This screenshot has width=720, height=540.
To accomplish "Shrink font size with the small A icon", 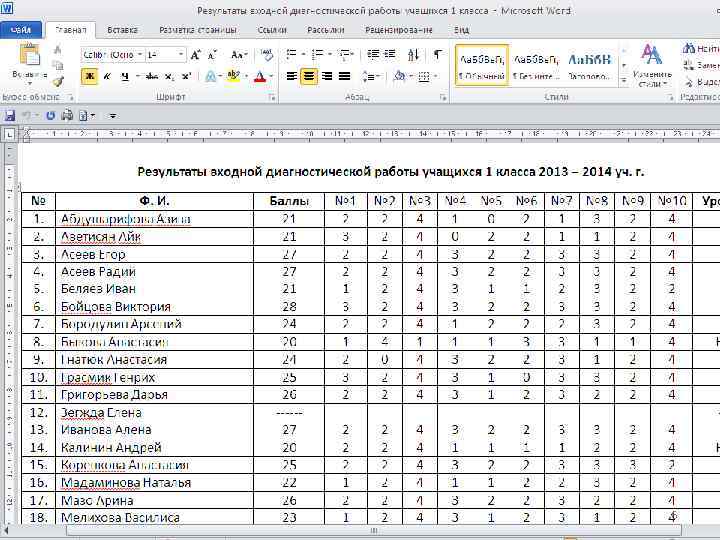I will 212,55.
